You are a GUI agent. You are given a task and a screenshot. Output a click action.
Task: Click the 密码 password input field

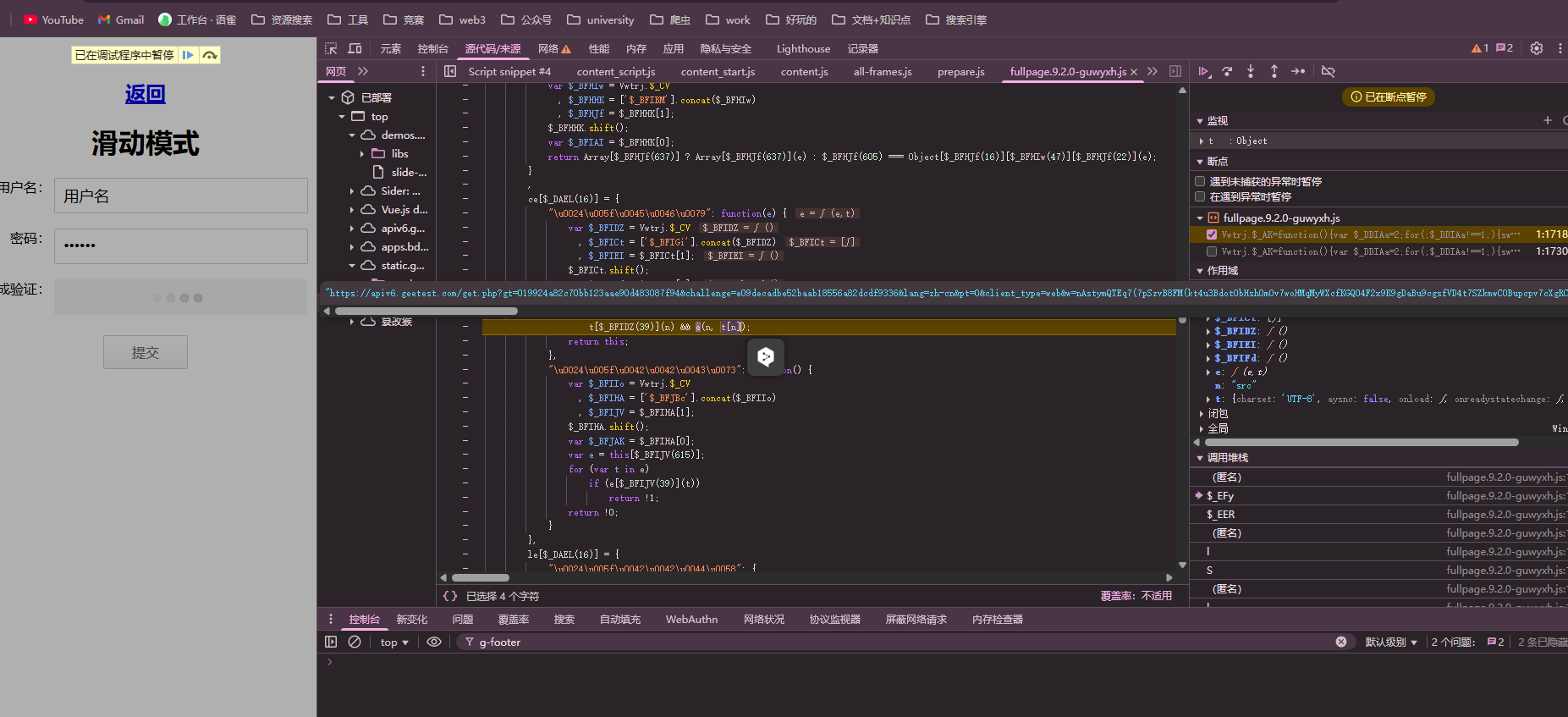coord(181,245)
